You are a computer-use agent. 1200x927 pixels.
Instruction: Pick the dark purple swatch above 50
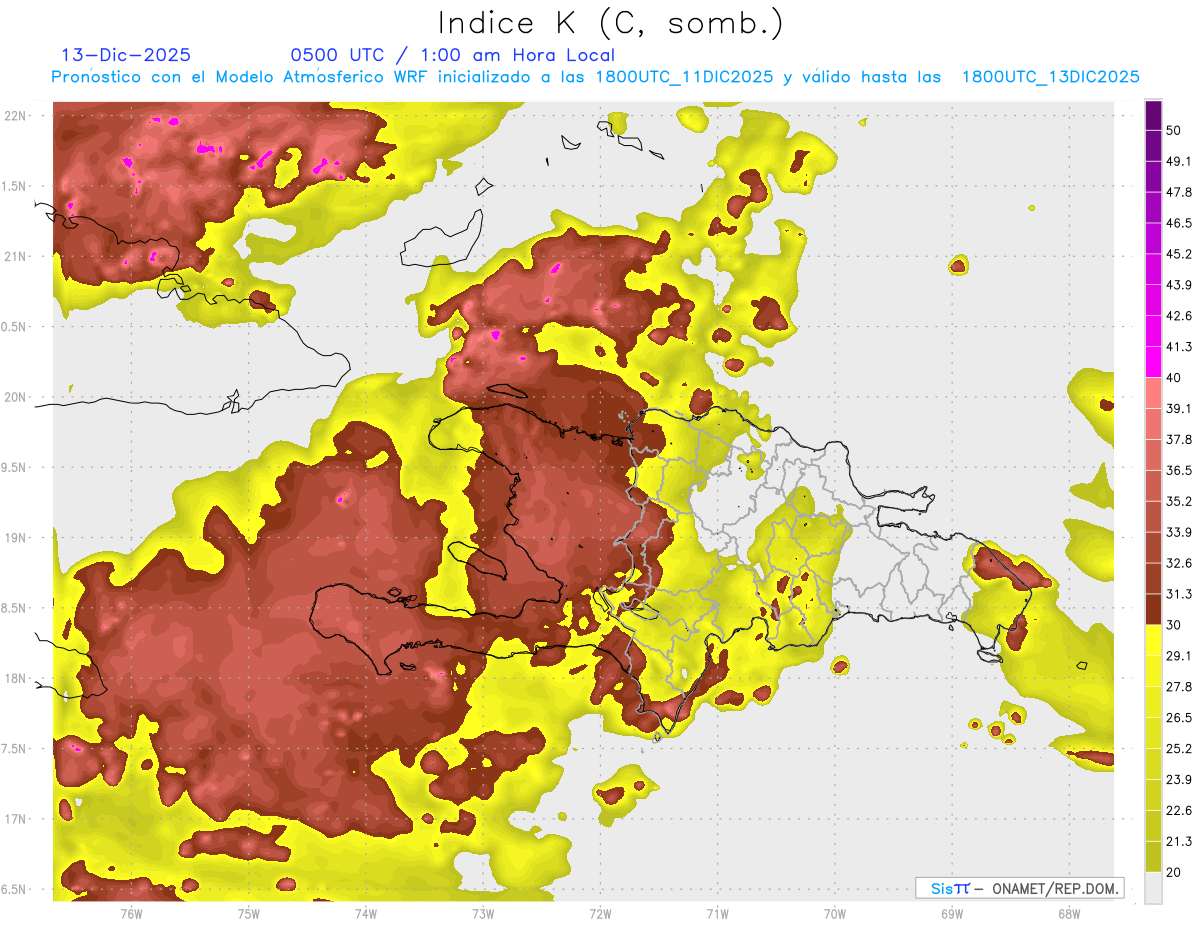point(1153,115)
